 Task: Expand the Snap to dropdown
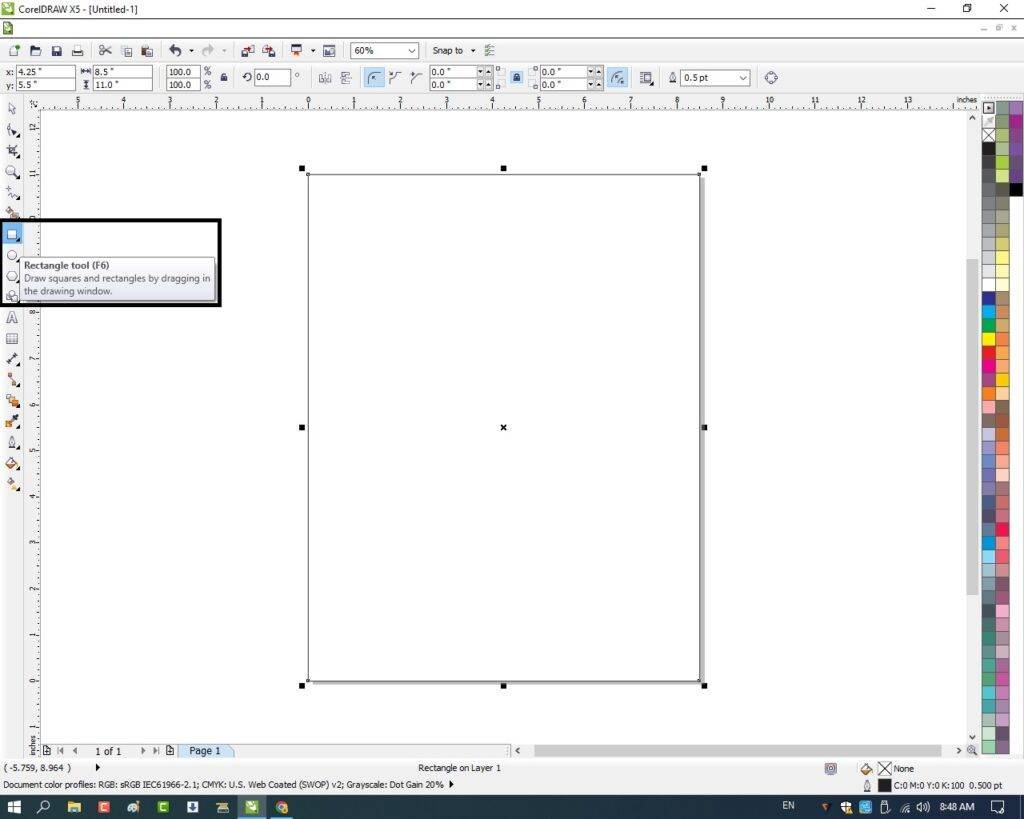click(x=473, y=50)
